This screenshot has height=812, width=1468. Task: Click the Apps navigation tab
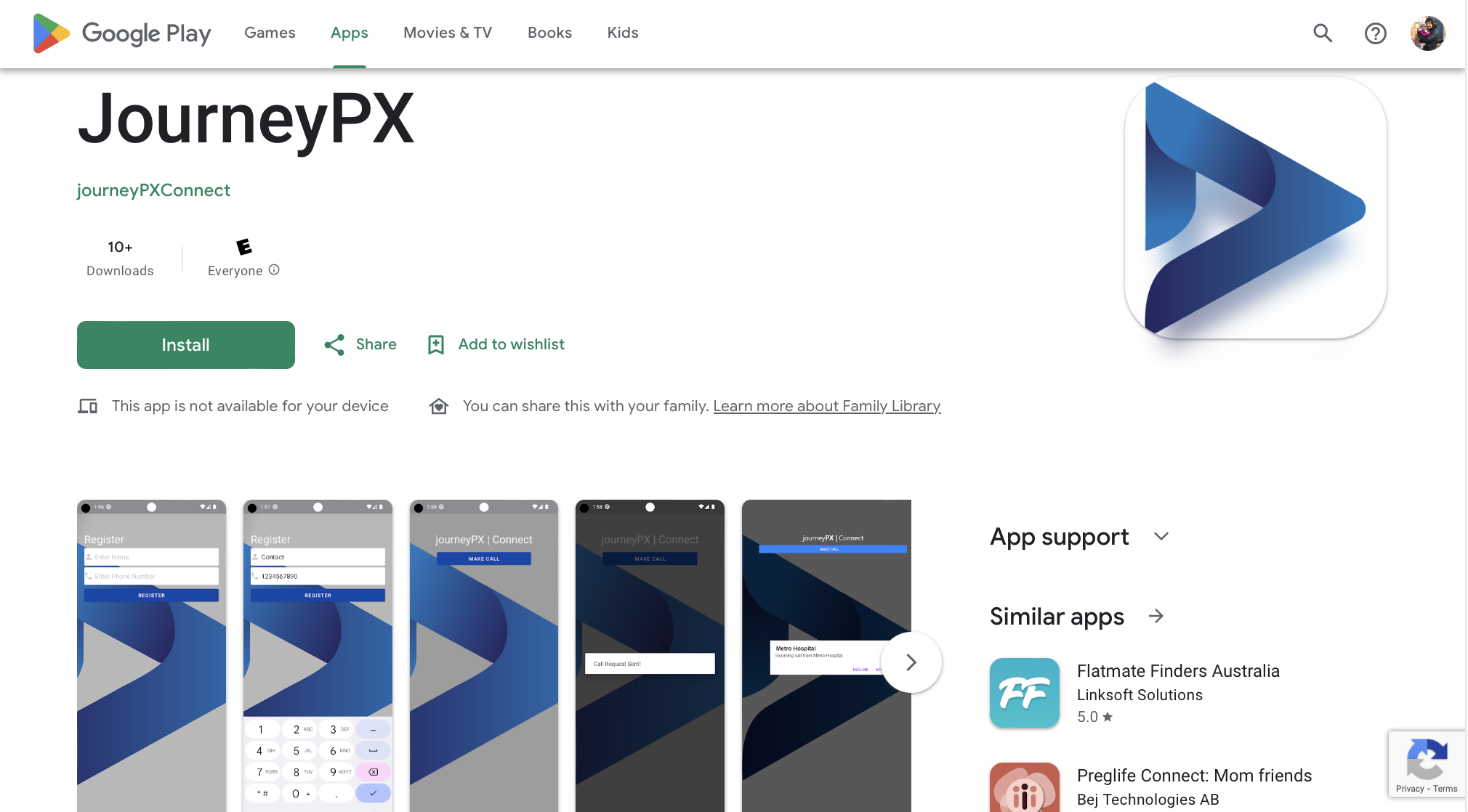click(349, 32)
